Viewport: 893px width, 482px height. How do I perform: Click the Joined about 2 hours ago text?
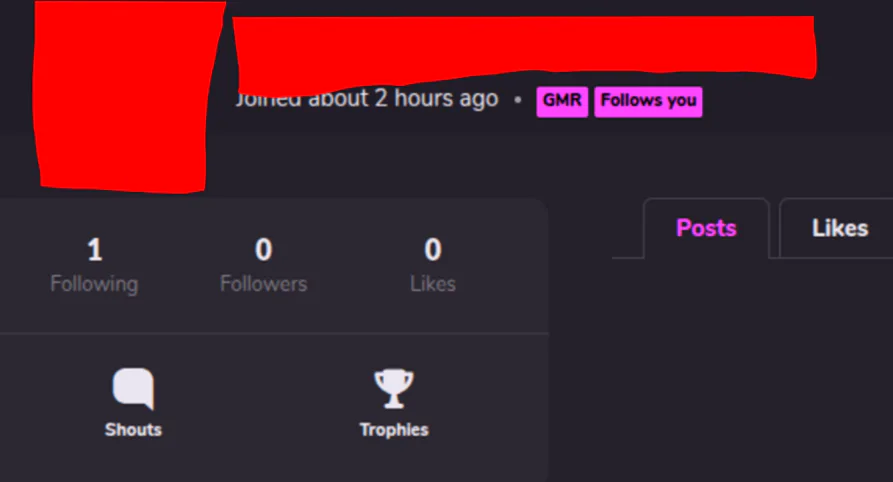367,99
